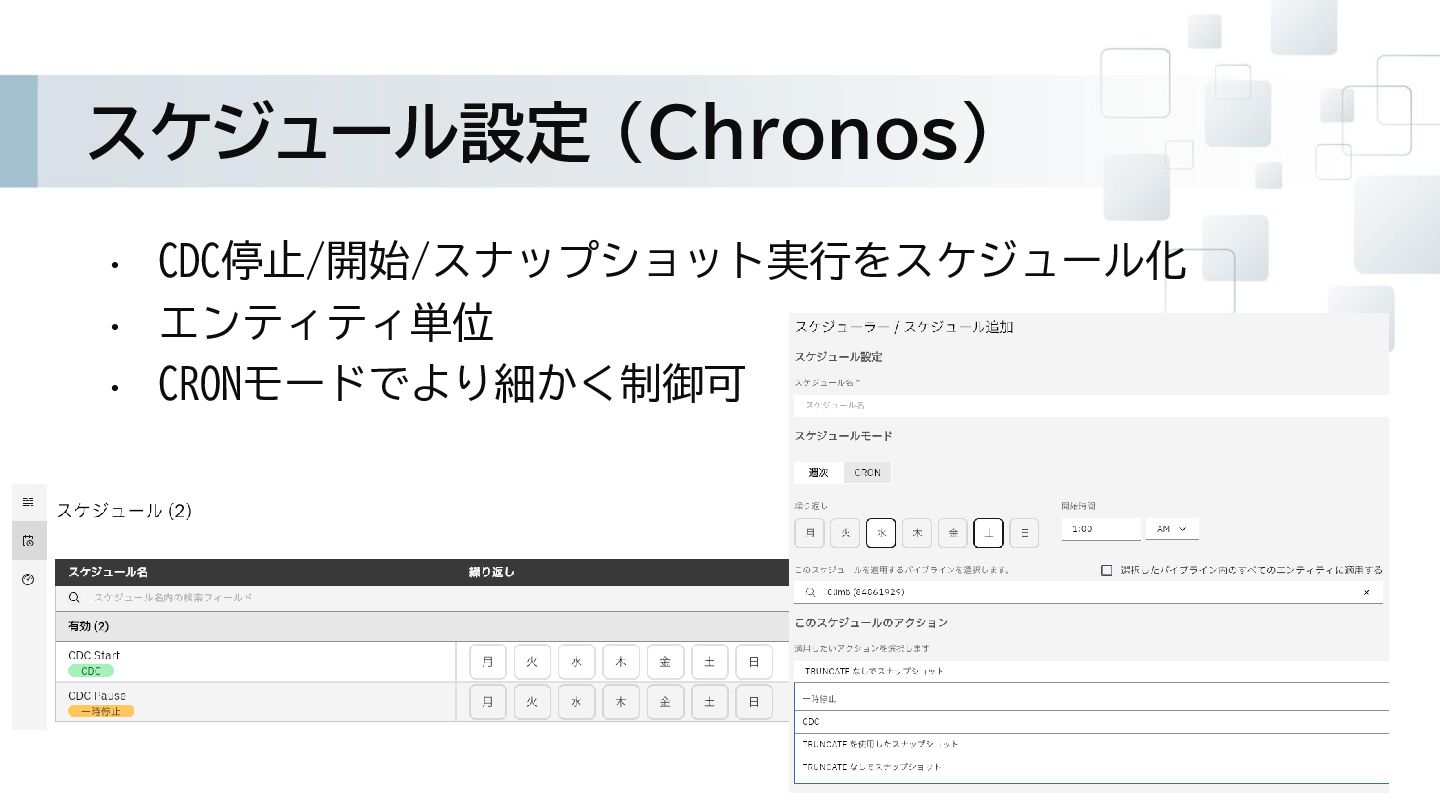Toggle 木 for the CDC Start schedule
This screenshot has width=1440, height=810.
tap(620, 662)
